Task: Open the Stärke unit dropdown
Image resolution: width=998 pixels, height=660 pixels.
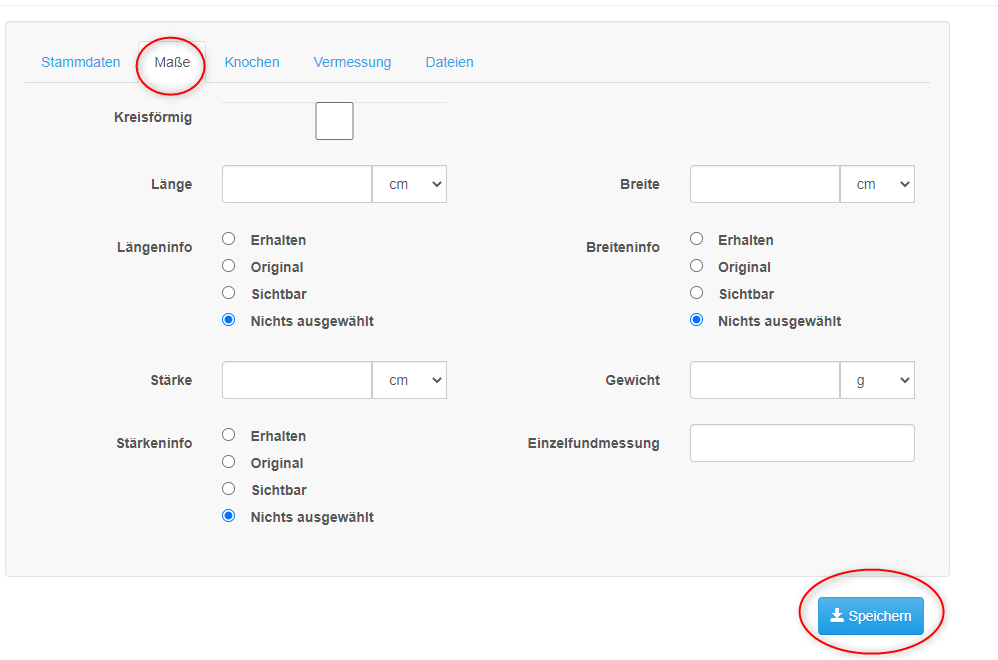Action: 409,380
